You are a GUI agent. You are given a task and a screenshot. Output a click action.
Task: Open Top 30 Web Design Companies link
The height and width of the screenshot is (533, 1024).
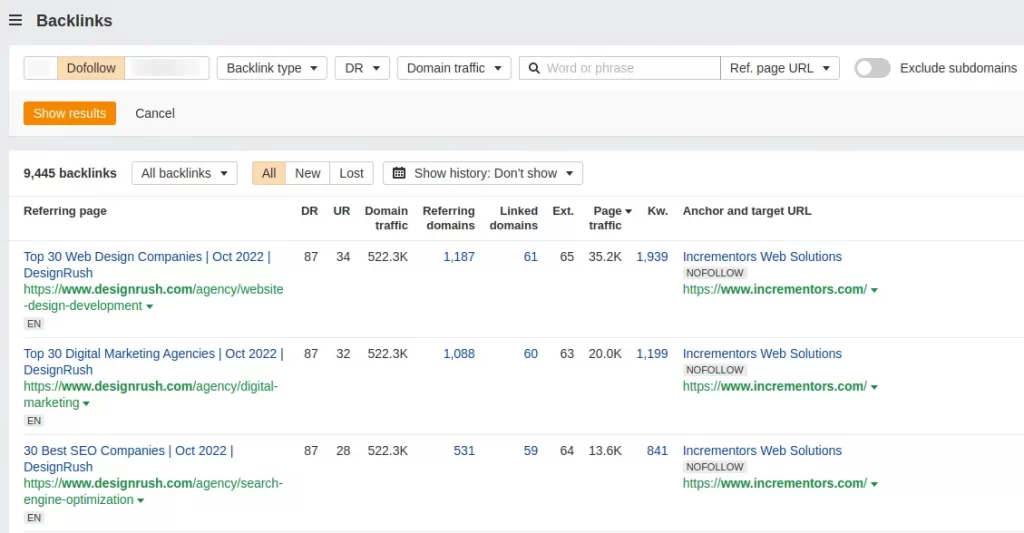coord(147,265)
